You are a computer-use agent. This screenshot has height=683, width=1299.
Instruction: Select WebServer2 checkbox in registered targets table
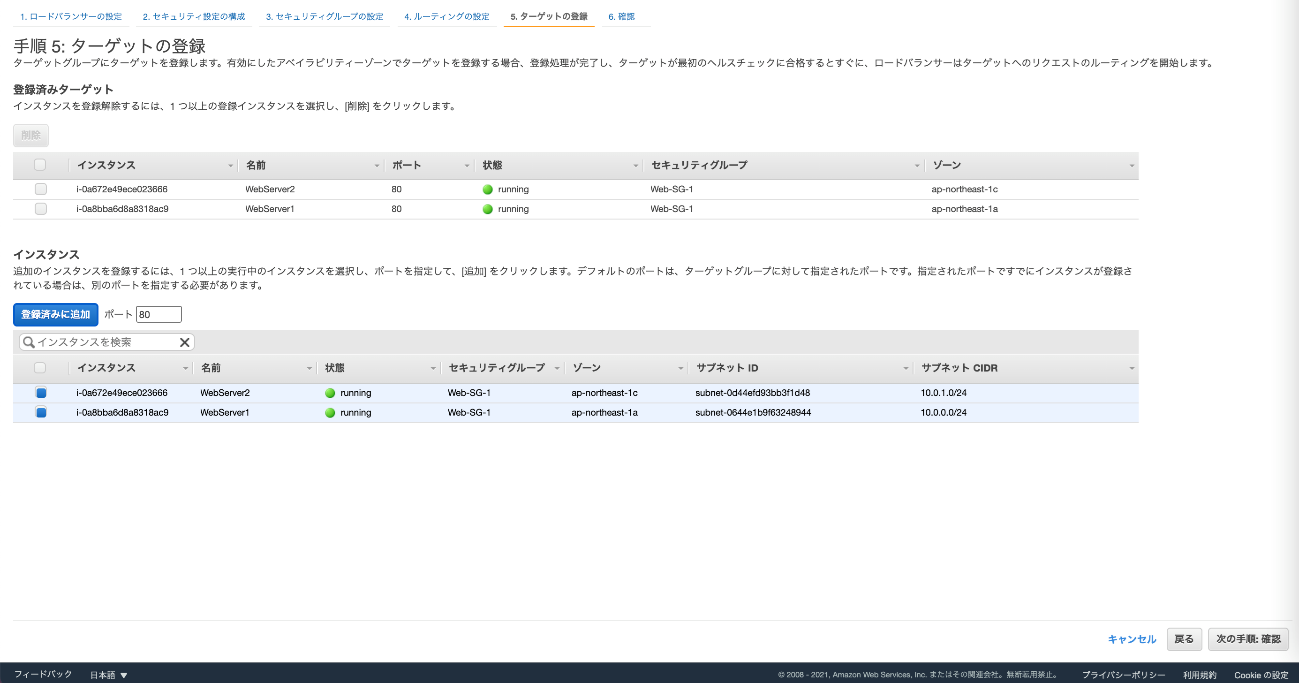pos(41,189)
